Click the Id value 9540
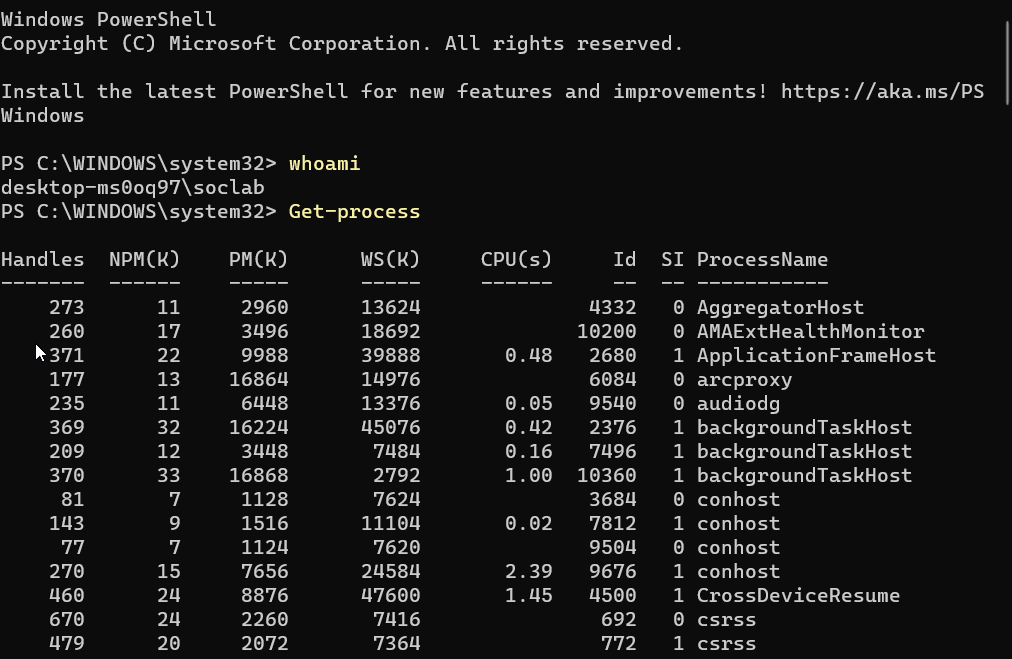The height and width of the screenshot is (659, 1012). [612, 403]
